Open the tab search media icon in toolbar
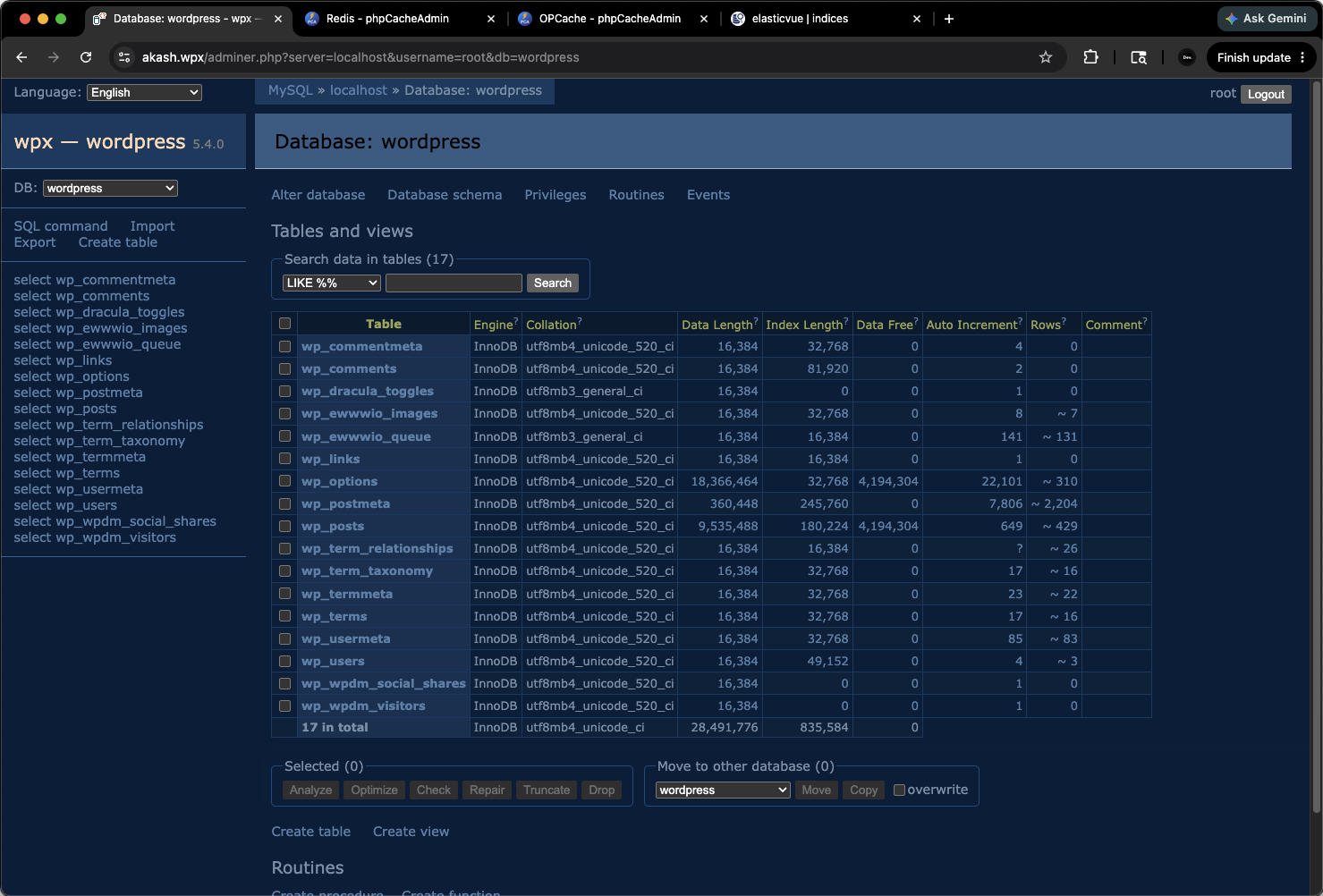 (x=1139, y=57)
